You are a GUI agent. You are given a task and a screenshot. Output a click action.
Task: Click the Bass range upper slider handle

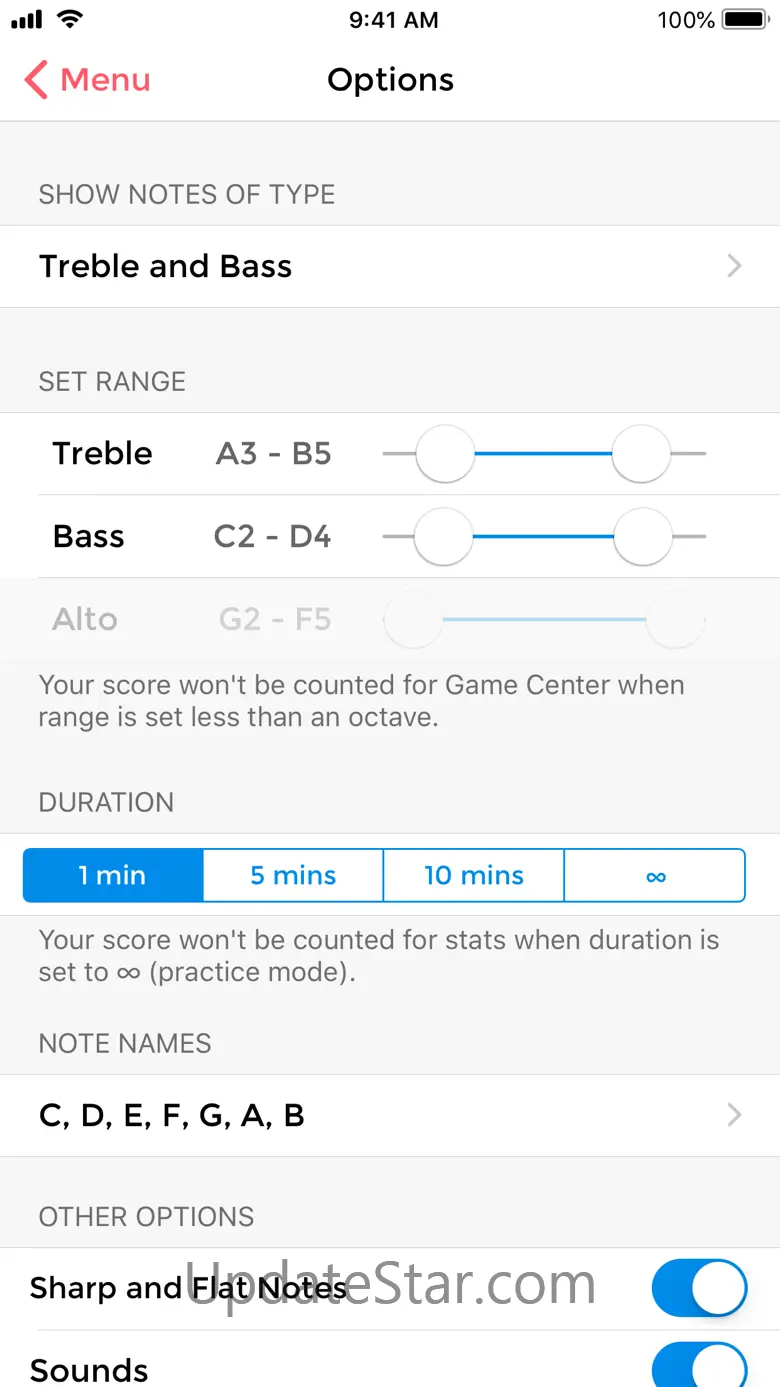643,537
